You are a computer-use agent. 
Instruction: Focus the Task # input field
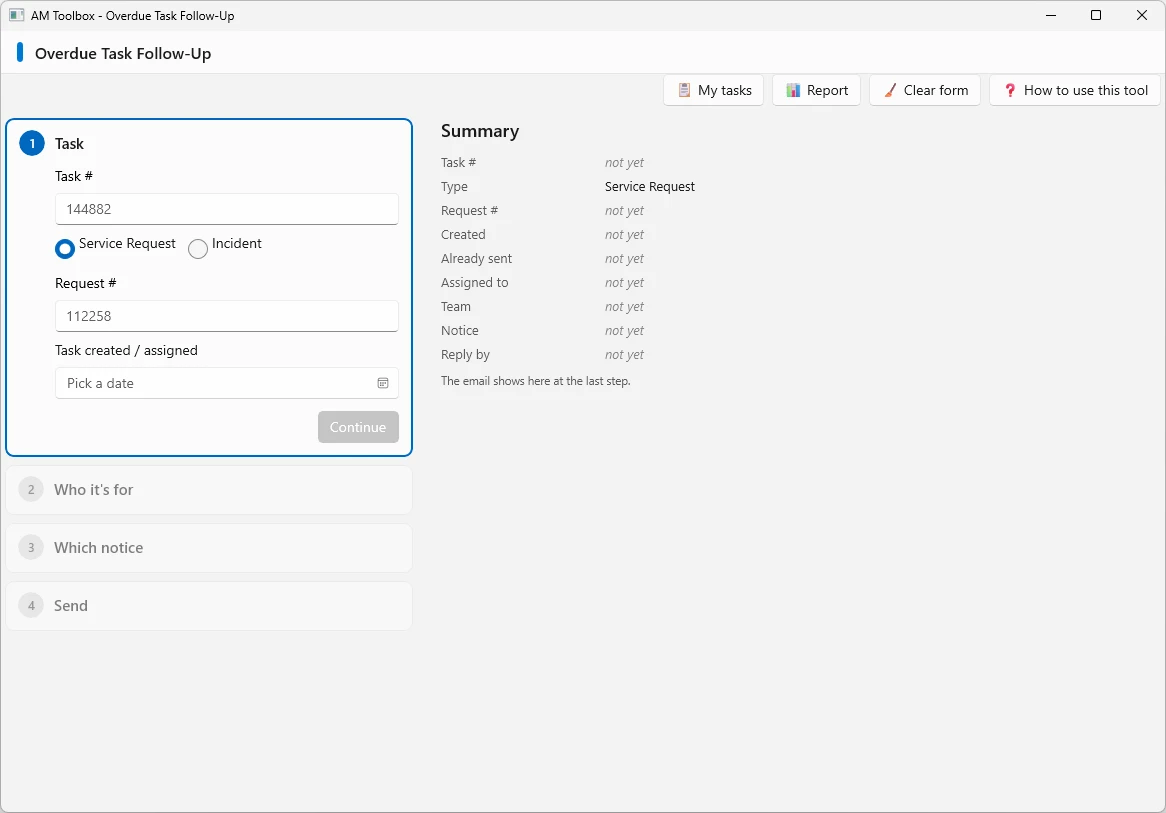[227, 209]
